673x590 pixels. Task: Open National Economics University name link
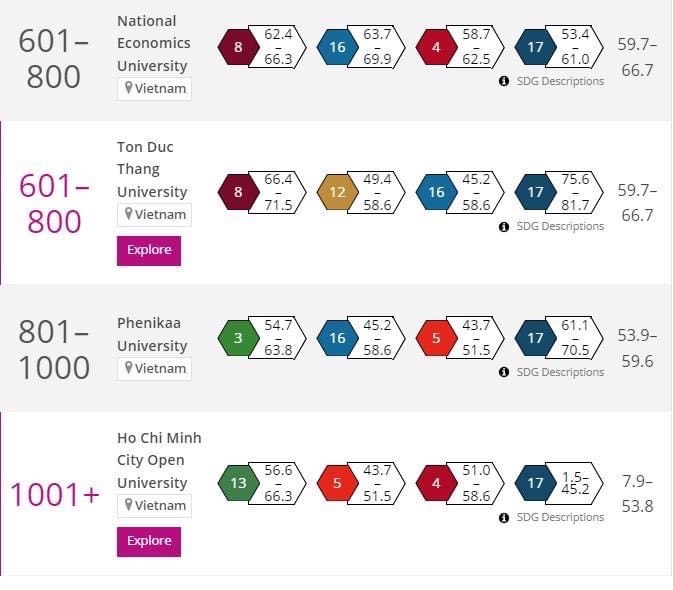coord(152,43)
